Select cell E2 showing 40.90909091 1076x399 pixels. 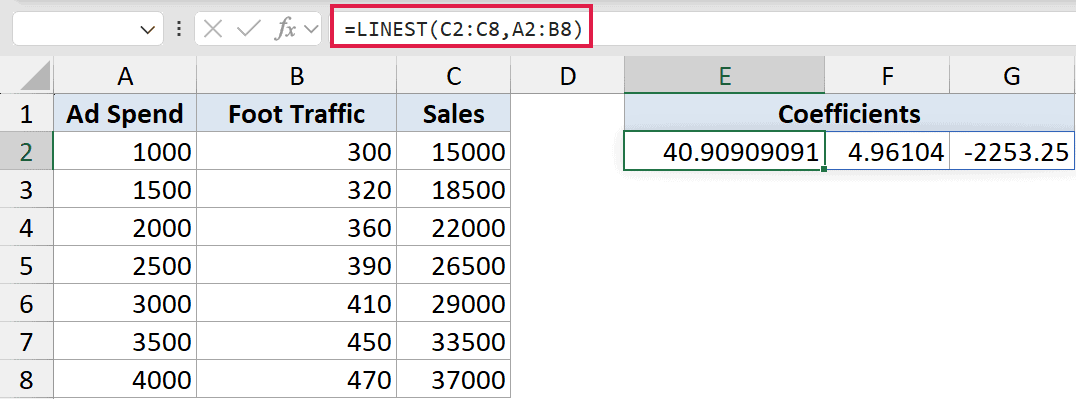[725, 151]
